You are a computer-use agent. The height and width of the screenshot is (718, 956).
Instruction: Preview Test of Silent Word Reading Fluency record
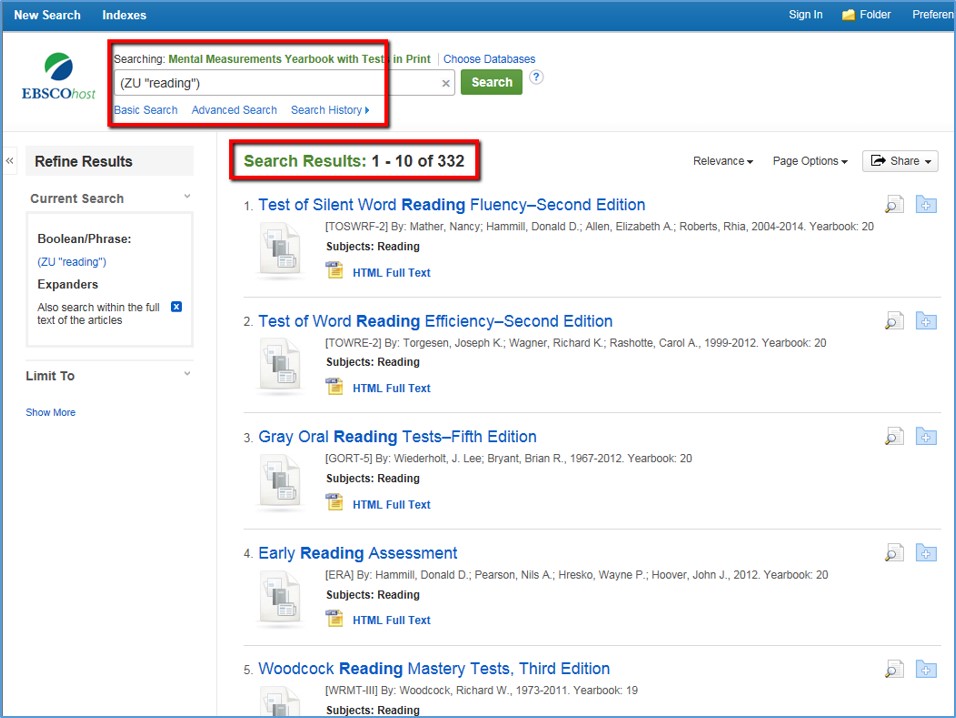tap(894, 205)
